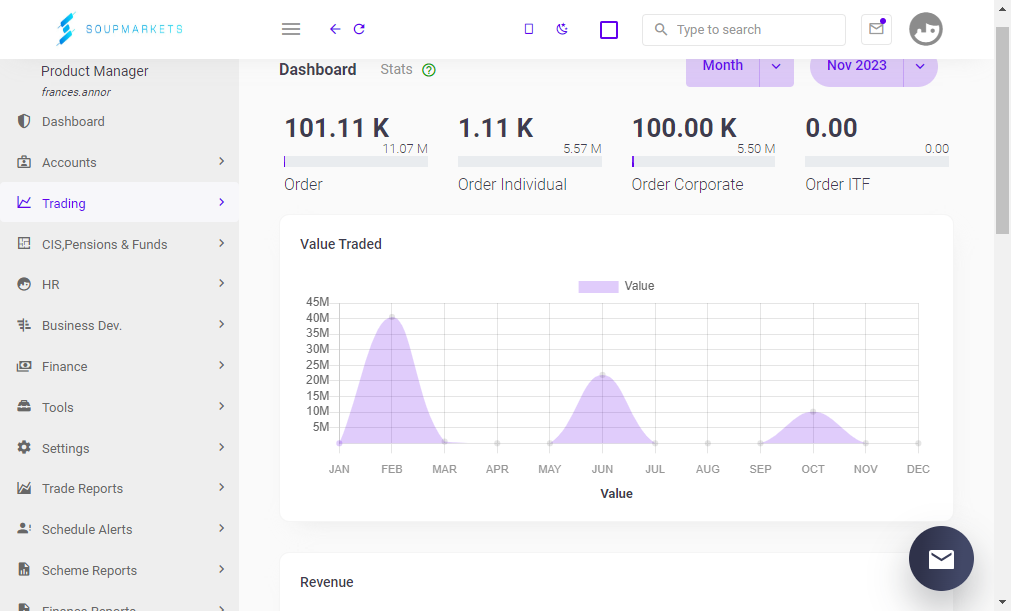Click the FEB data point on chart
This screenshot has height=611, width=1011.
pyautogui.click(x=392, y=317)
